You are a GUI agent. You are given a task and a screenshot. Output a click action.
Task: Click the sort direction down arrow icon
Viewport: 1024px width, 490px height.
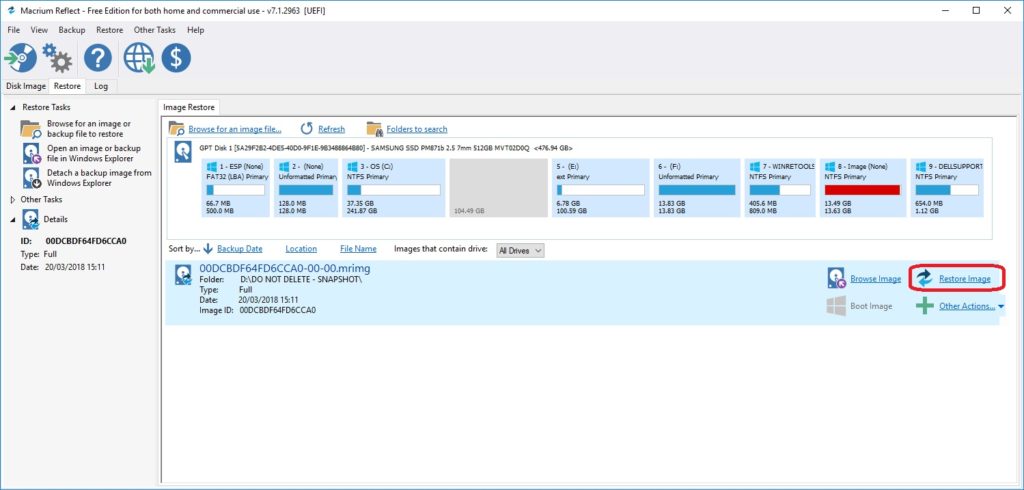[x=208, y=249]
